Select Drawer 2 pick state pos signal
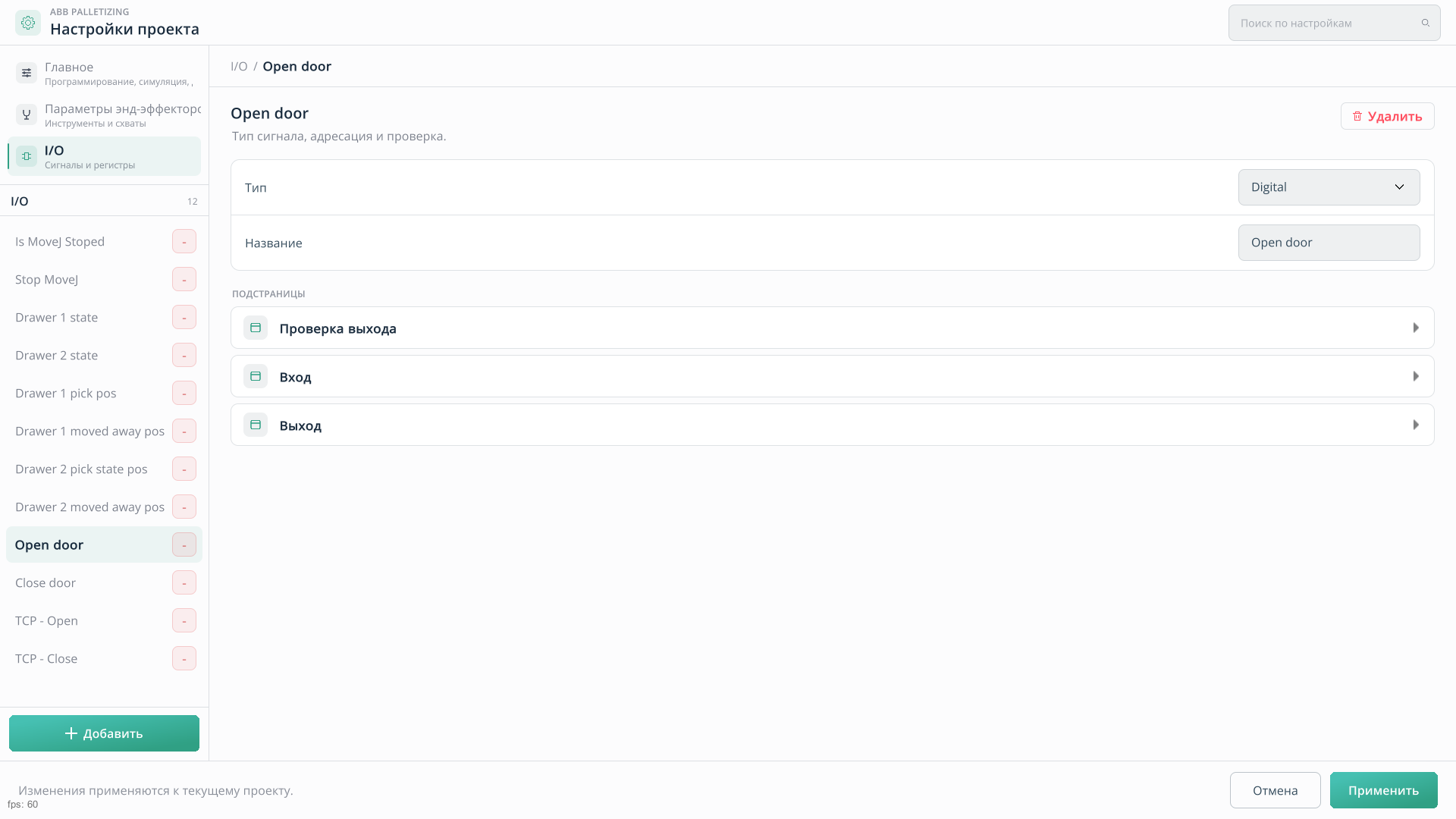 [x=105, y=469]
